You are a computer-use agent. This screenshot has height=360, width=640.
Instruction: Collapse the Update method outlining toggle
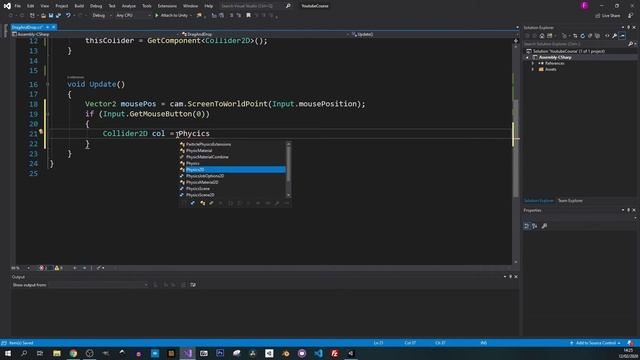tap(48, 84)
